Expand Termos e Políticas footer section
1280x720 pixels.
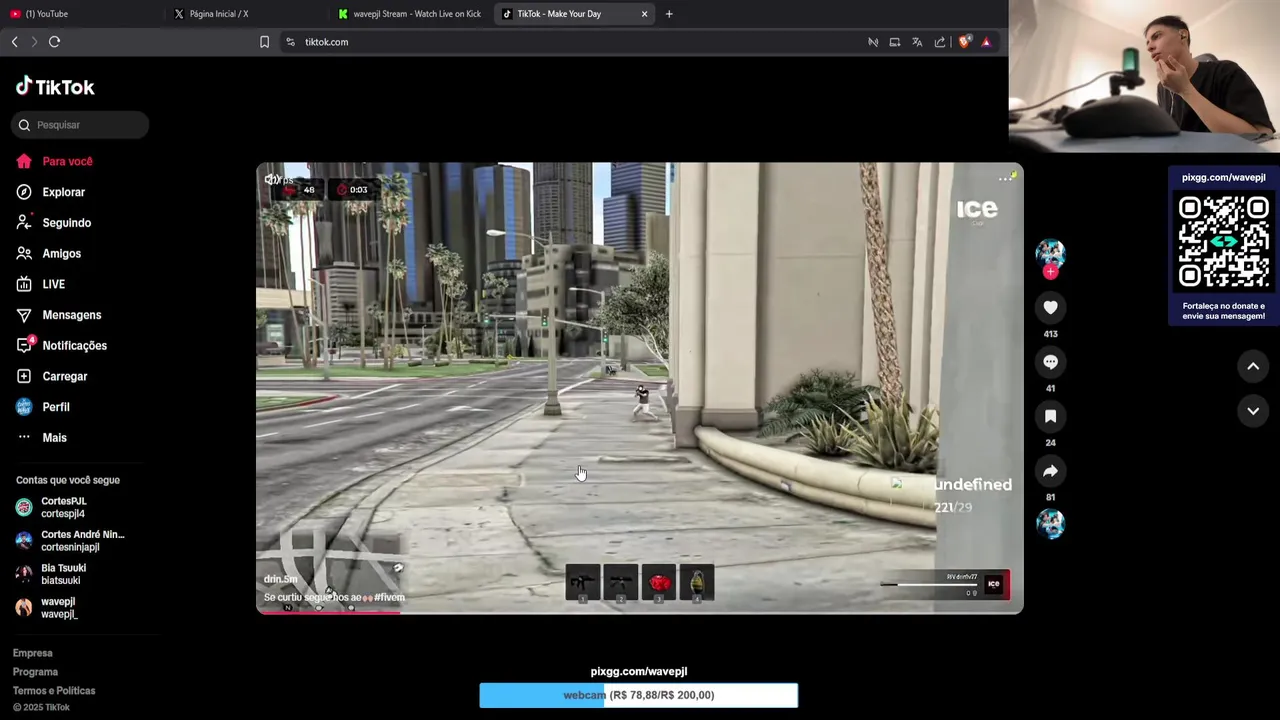point(54,691)
